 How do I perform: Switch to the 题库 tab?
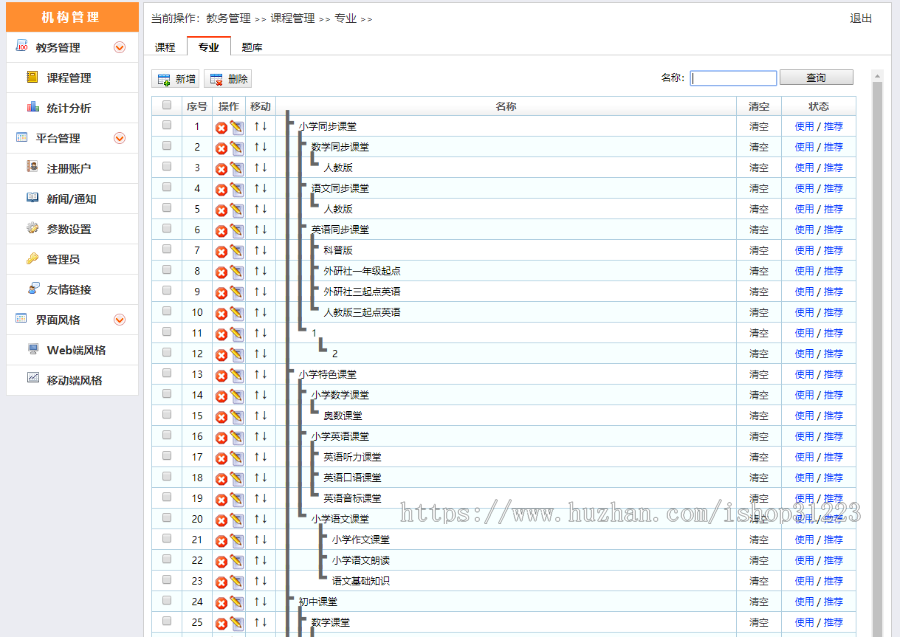pyautogui.click(x=252, y=47)
